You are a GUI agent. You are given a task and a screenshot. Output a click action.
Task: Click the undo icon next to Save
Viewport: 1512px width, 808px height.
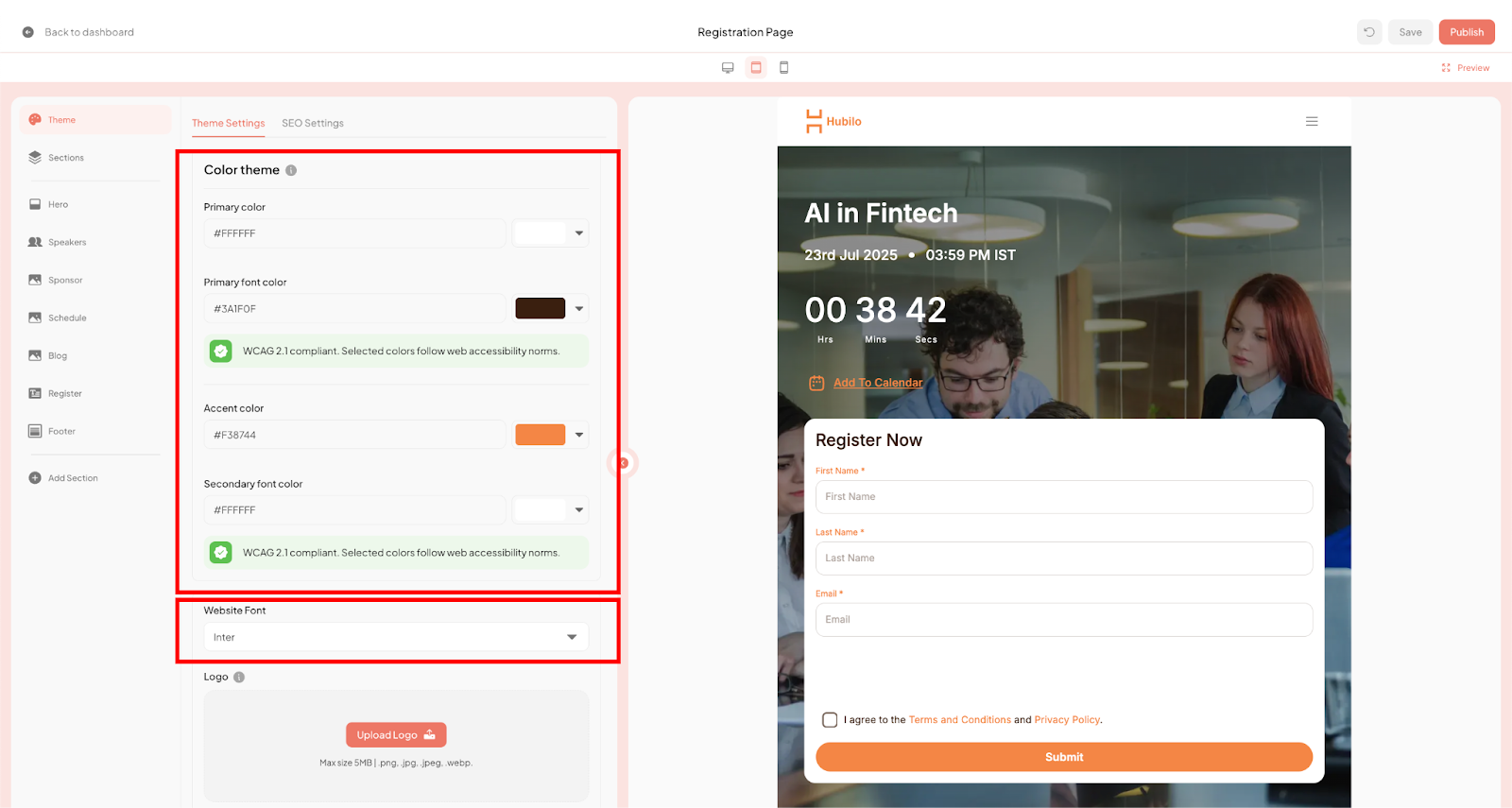coord(1369,32)
